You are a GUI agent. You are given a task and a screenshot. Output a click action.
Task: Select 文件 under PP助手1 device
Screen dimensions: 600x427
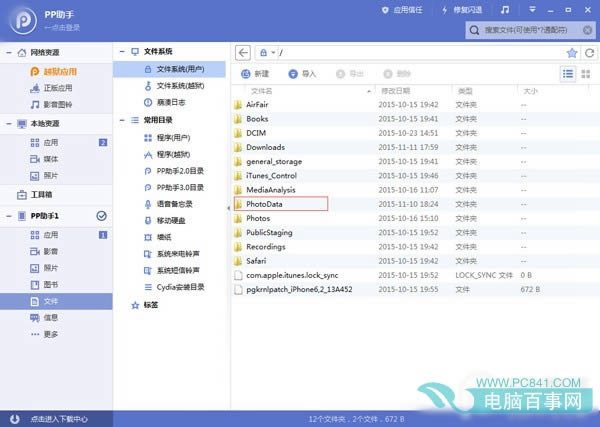[x=56, y=302]
